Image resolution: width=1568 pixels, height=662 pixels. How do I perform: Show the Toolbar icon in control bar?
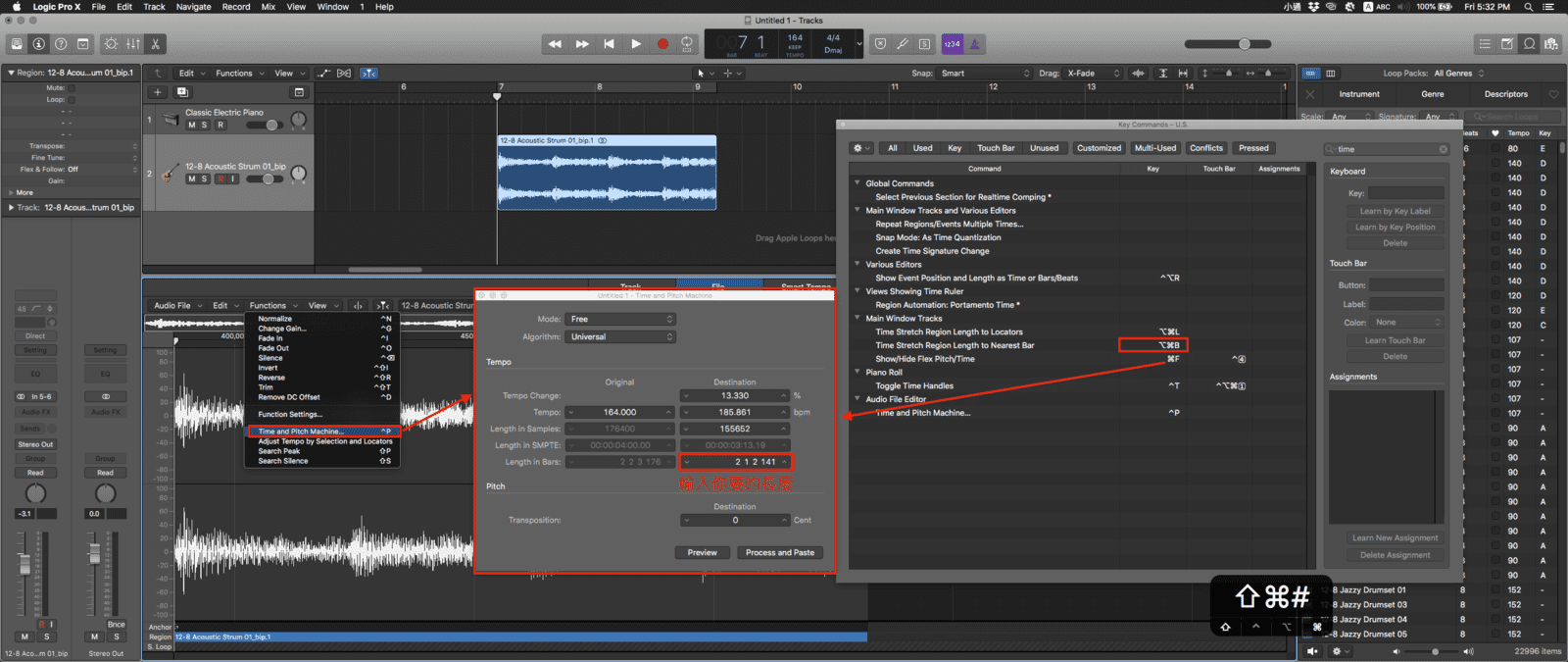click(x=83, y=44)
